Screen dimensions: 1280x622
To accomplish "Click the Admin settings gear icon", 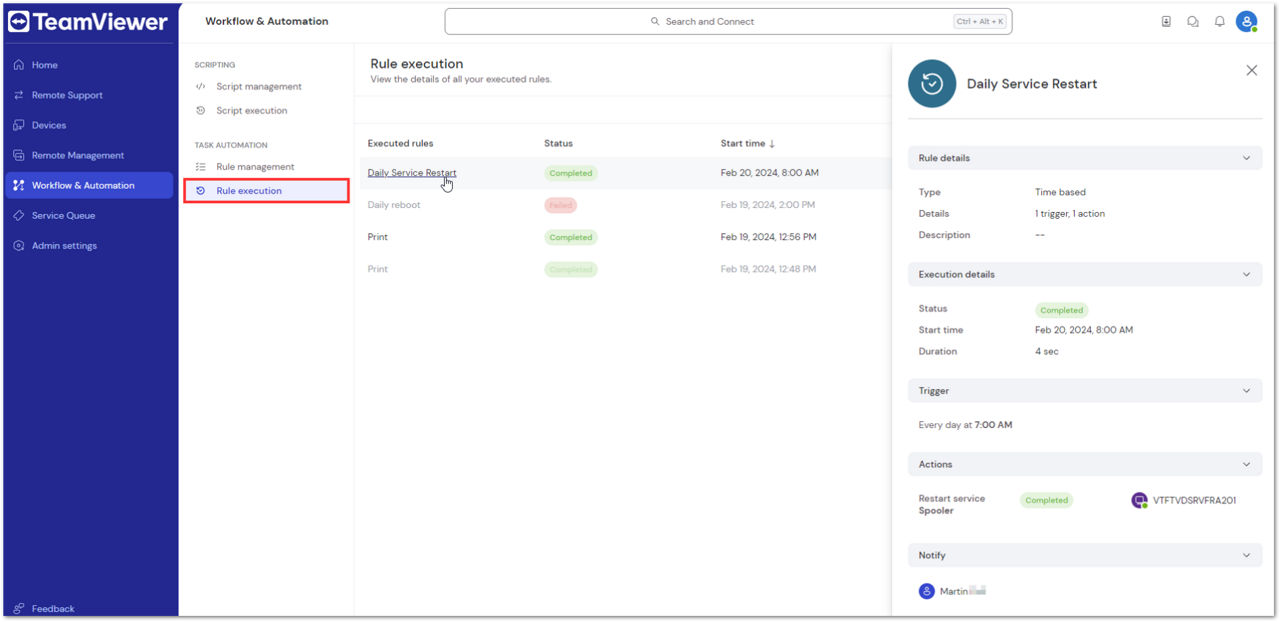I will 19,245.
